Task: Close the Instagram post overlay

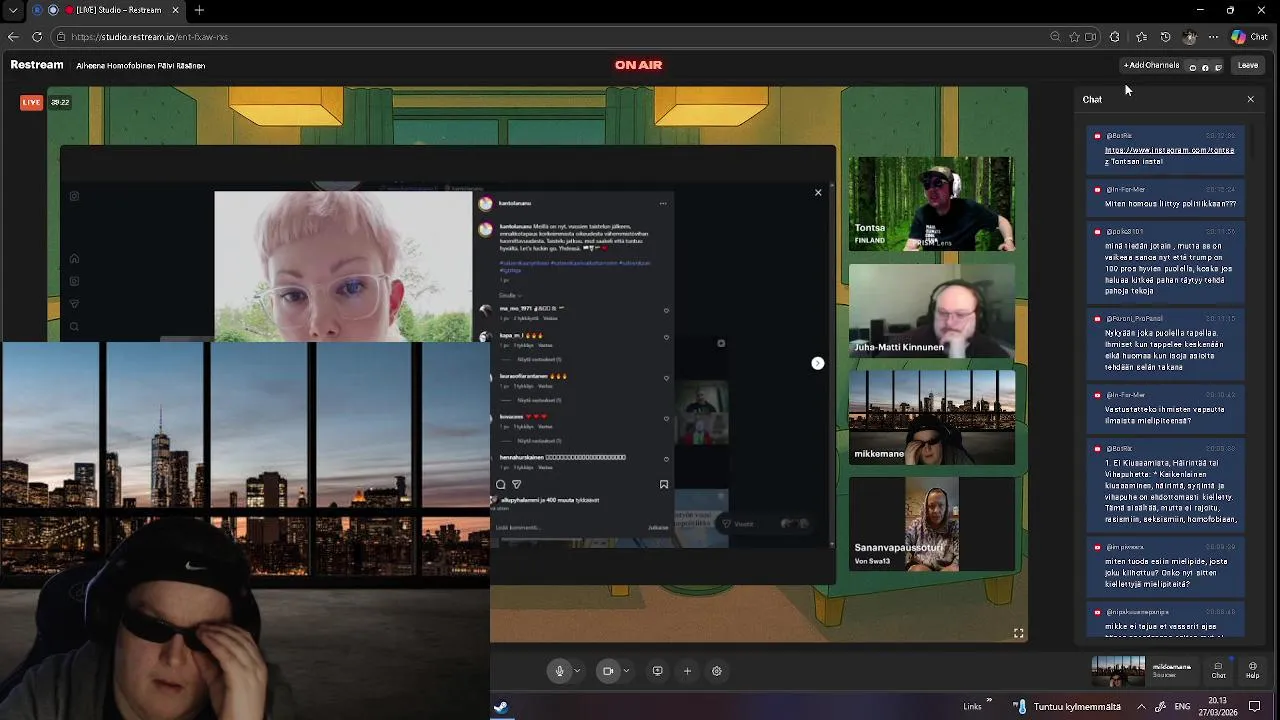Action: (x=818, y=192)
